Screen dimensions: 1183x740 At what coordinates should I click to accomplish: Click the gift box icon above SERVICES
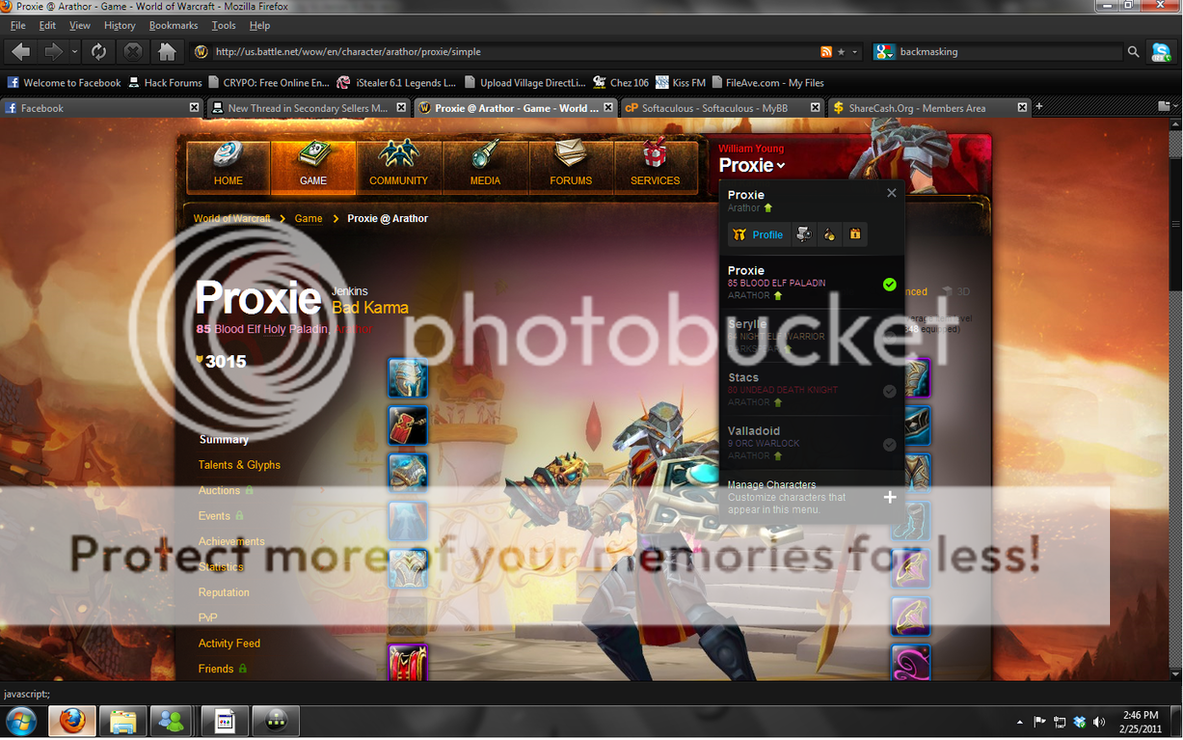click(655, 155)
